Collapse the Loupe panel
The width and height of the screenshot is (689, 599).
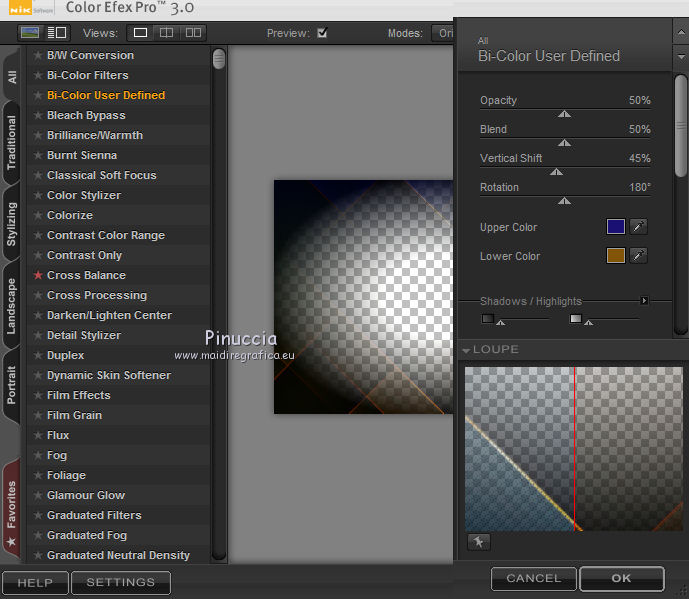click(x=466, y=350)
